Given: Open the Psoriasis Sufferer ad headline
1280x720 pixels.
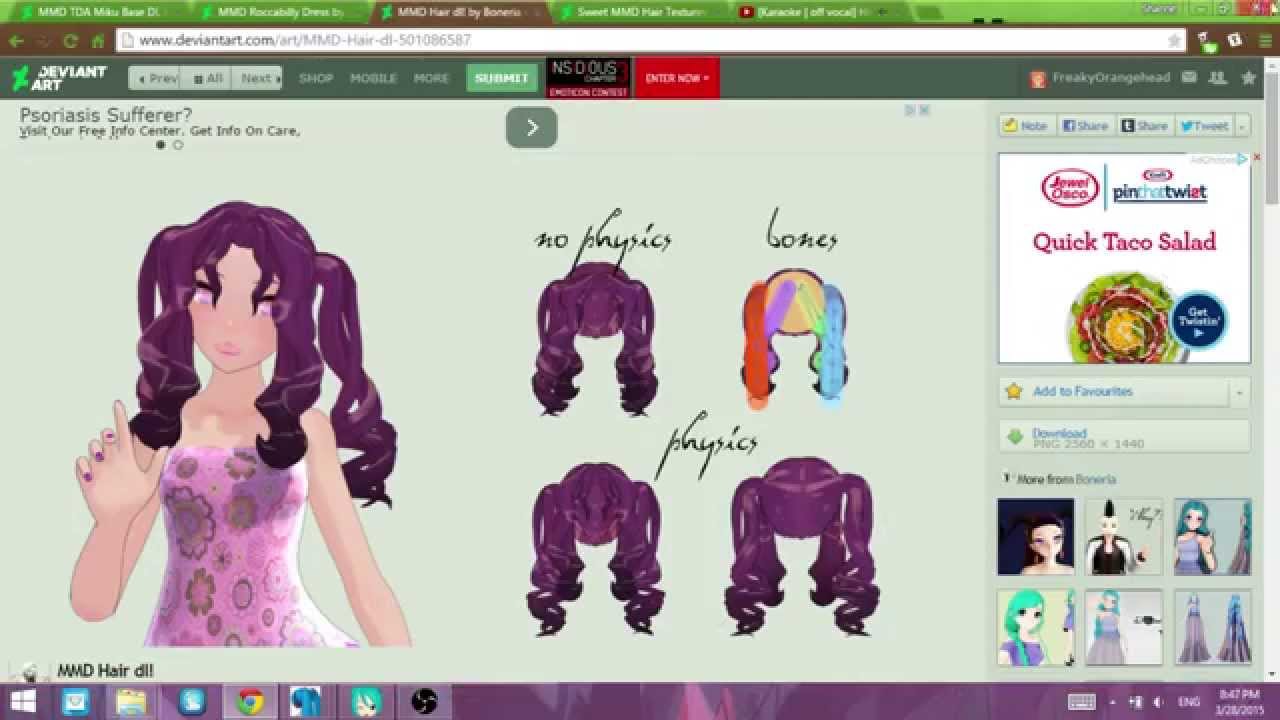Looking at the screenshot, I should point(106,115).
